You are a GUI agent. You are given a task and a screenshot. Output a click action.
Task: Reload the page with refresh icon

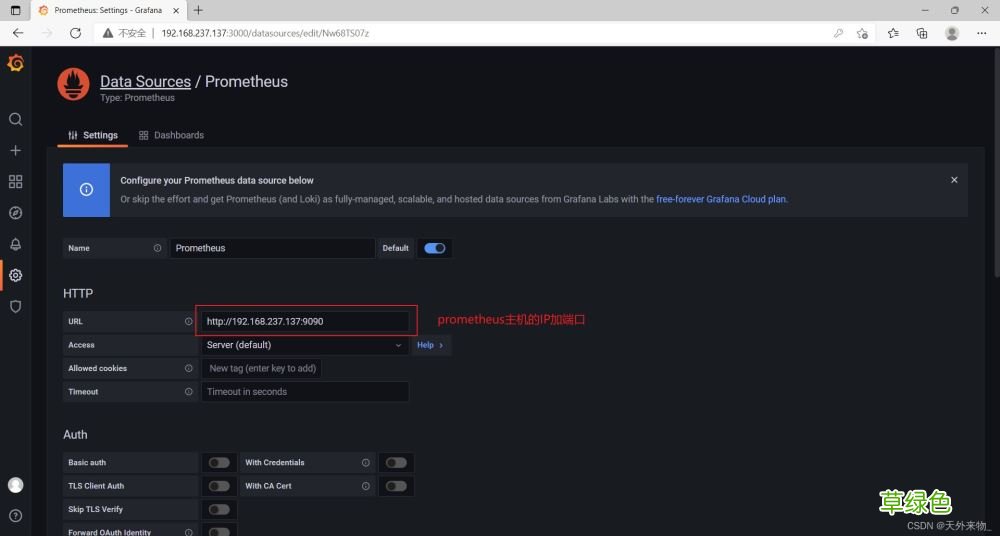75,33
